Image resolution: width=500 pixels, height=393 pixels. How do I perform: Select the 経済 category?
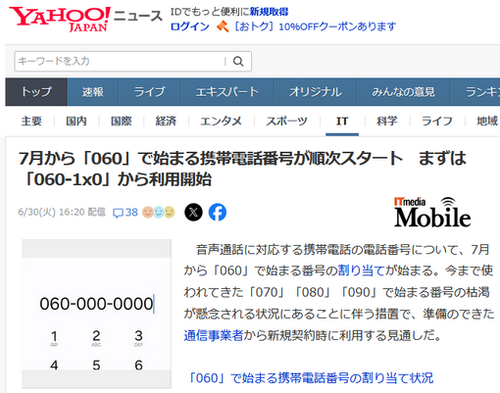click(166, 121)
